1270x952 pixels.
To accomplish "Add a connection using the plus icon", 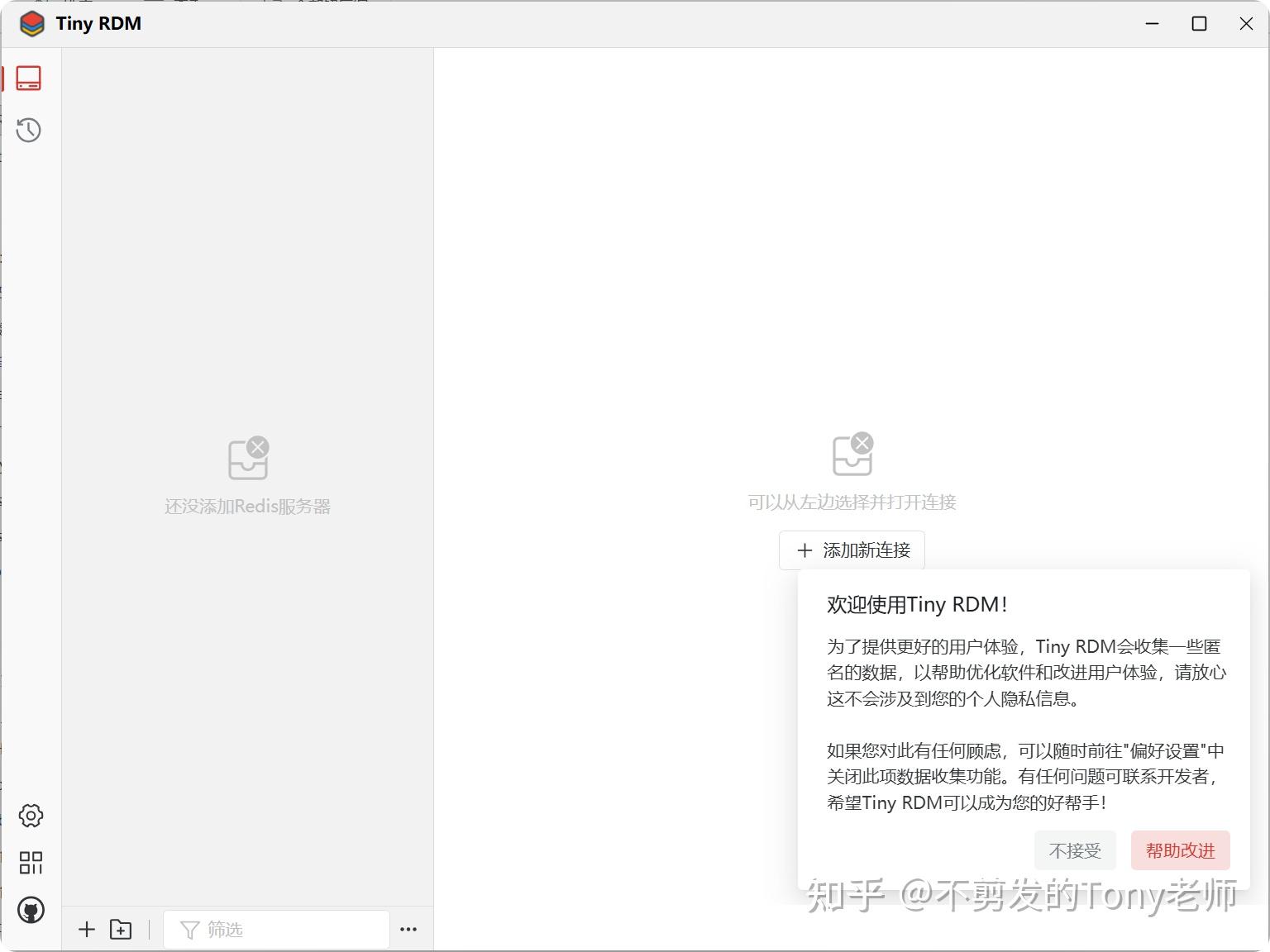I will tap(86, 929).
